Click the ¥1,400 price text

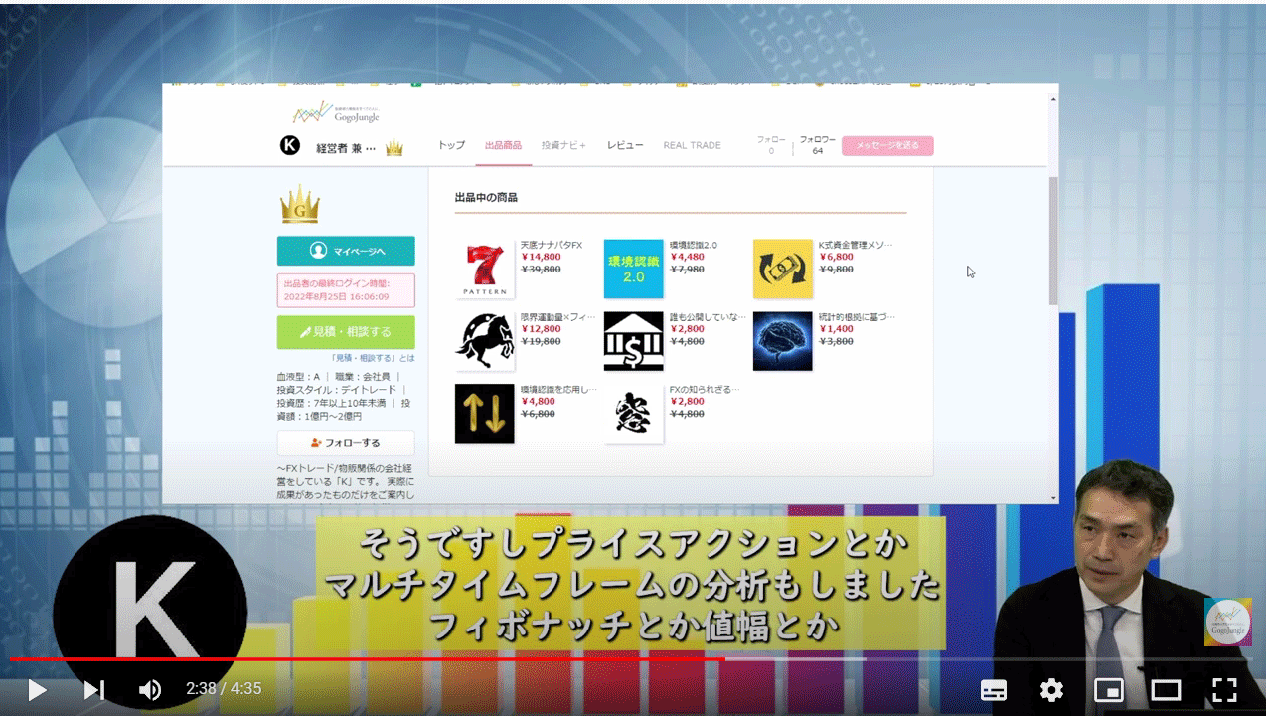point(836,329)
